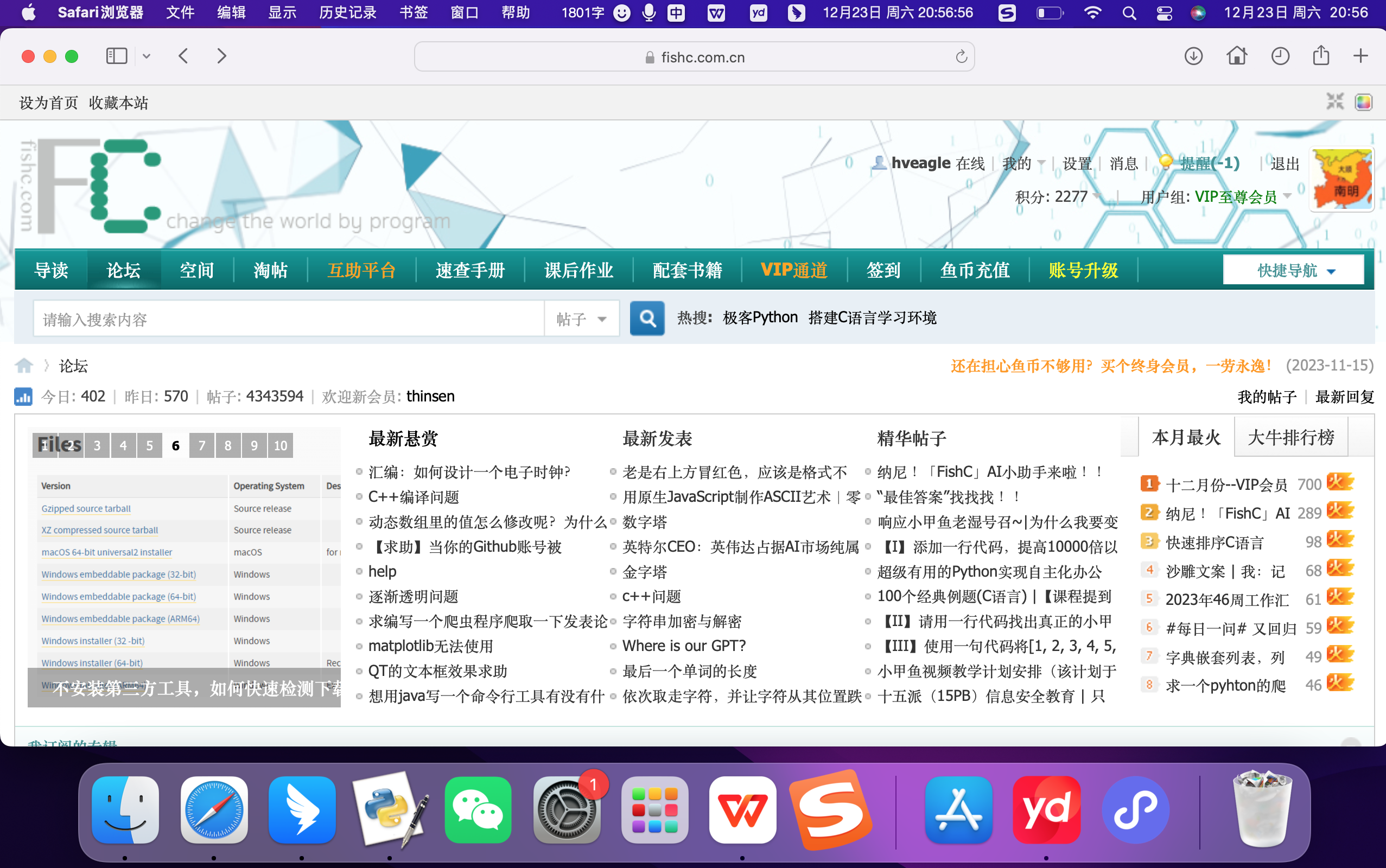
Task: Click the search content input field
Action: (x=289, y=318)
